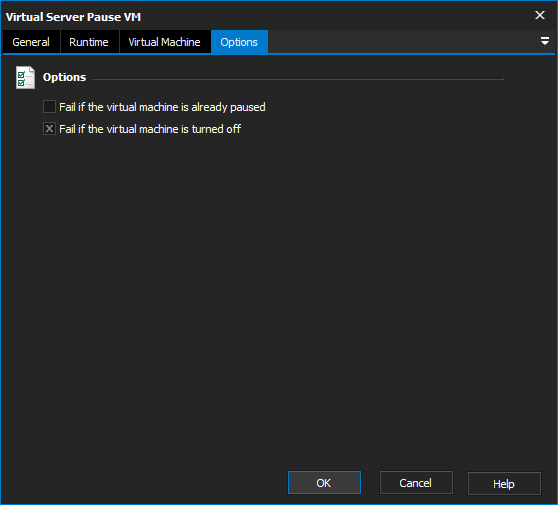Select the Options tab

[x=239, y=42]
